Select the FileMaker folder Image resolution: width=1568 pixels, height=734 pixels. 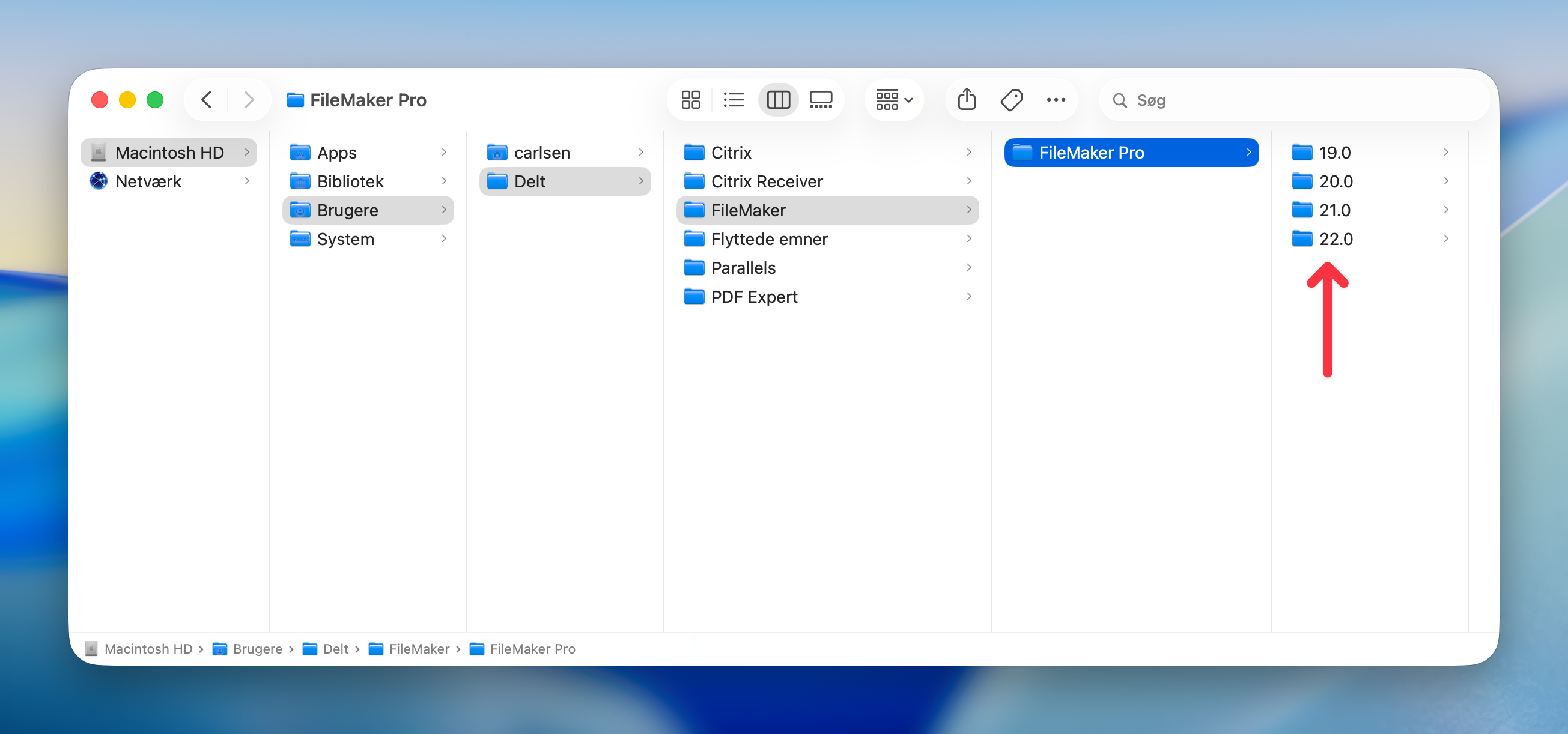pos(828,210)
